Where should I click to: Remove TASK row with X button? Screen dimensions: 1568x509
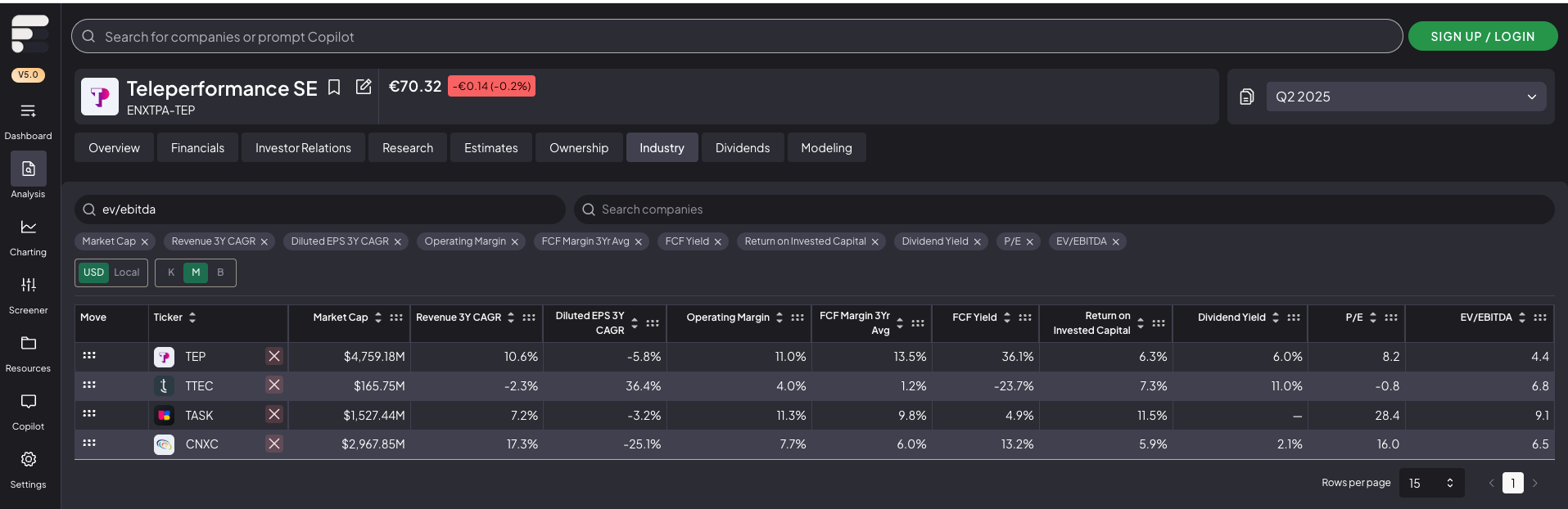[x=274, y=414]
